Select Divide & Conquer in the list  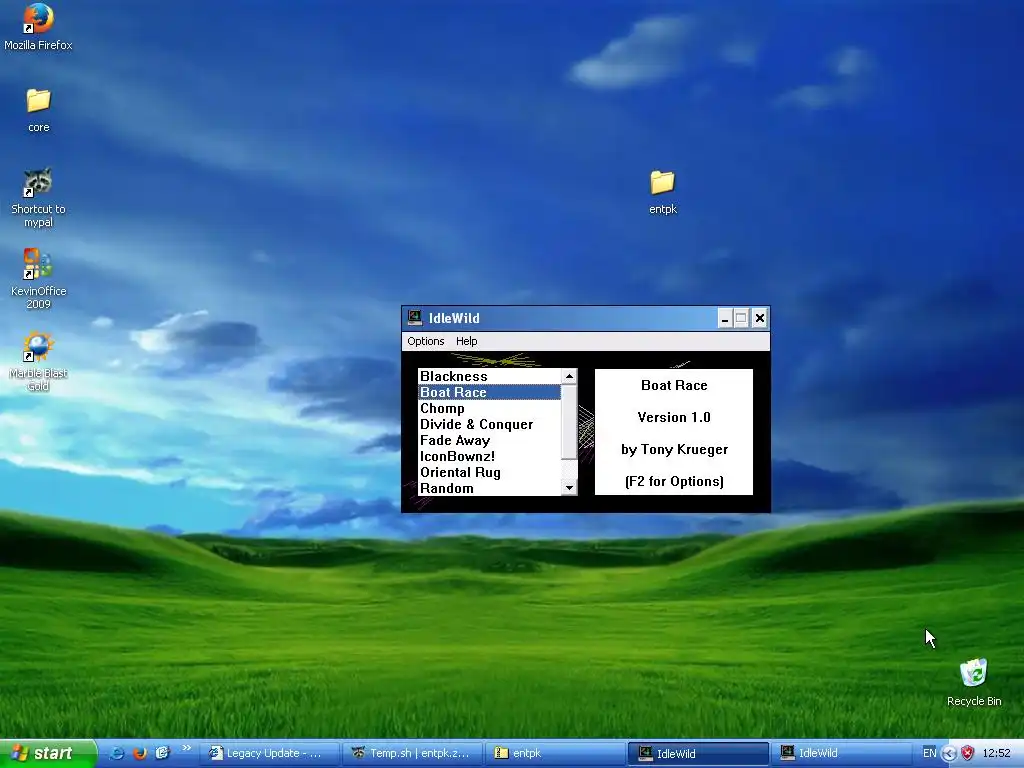(x=489, y=424)
